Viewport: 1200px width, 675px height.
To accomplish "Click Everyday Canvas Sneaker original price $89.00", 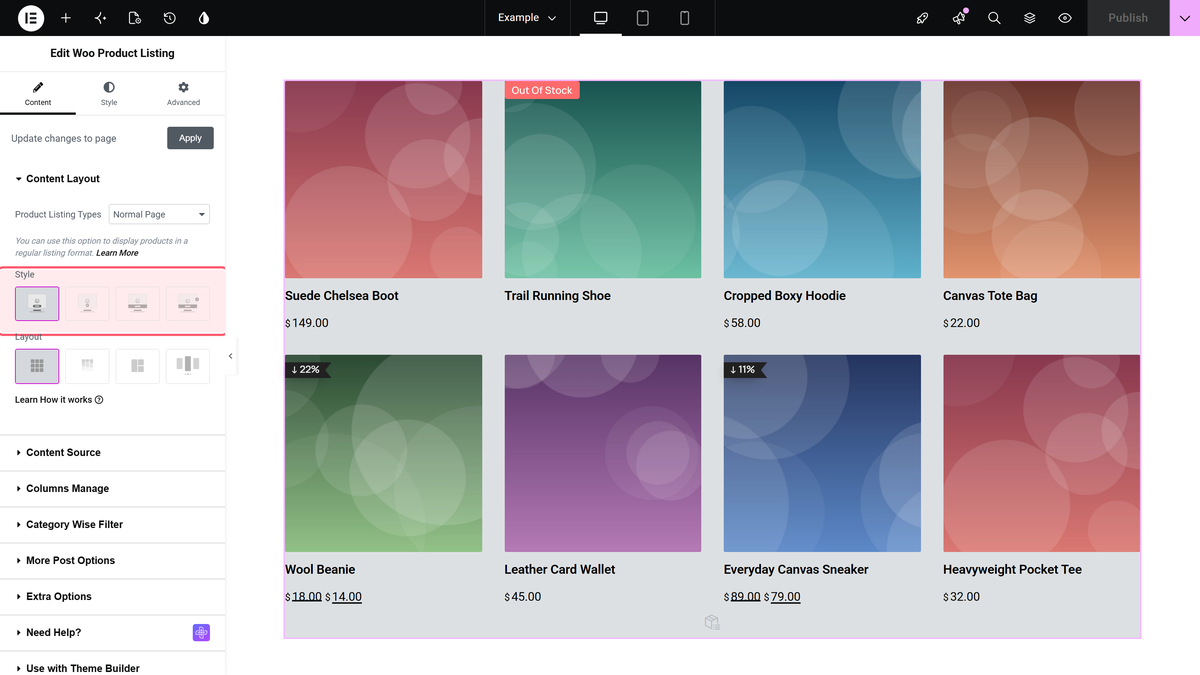I will (742, 597).
